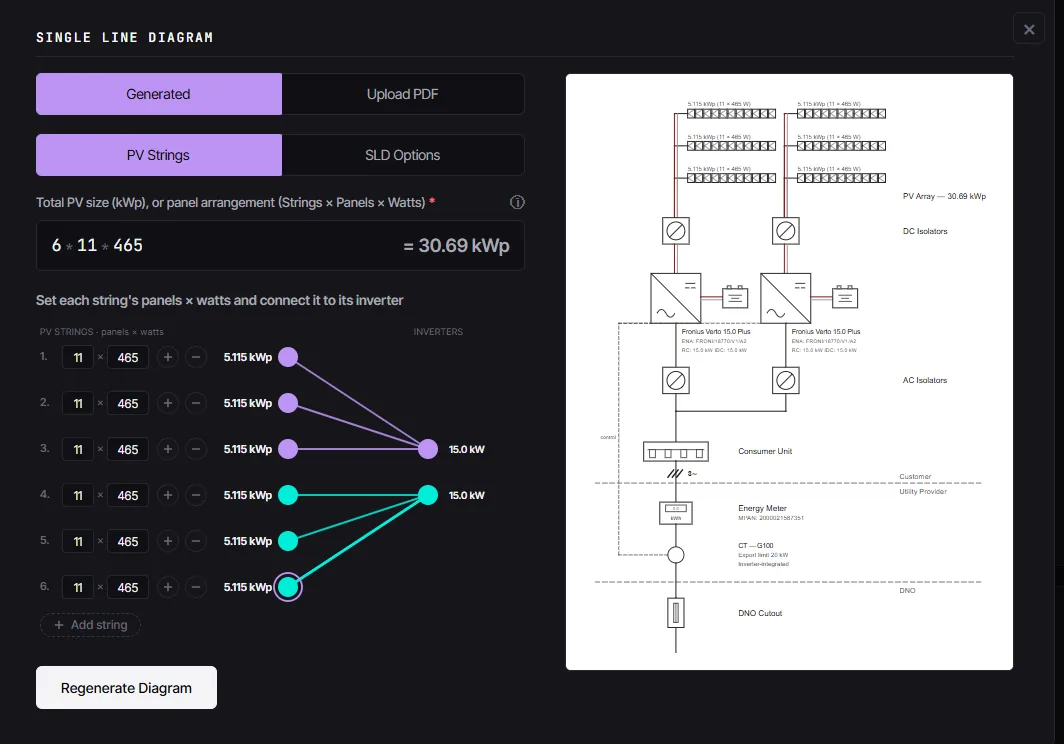Image resolution: width=1064 pixels, height=744 pixels.
Task: Click Regenerate Diagram button
Action: tap(126, 688)
